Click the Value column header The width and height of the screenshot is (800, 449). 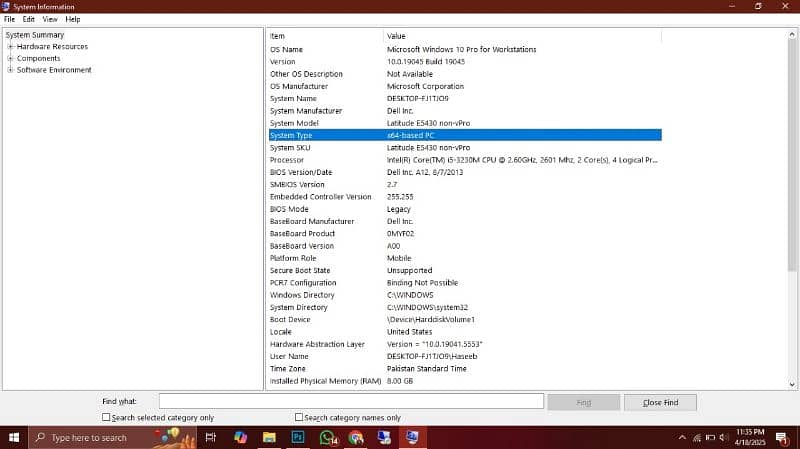[522, 36]
